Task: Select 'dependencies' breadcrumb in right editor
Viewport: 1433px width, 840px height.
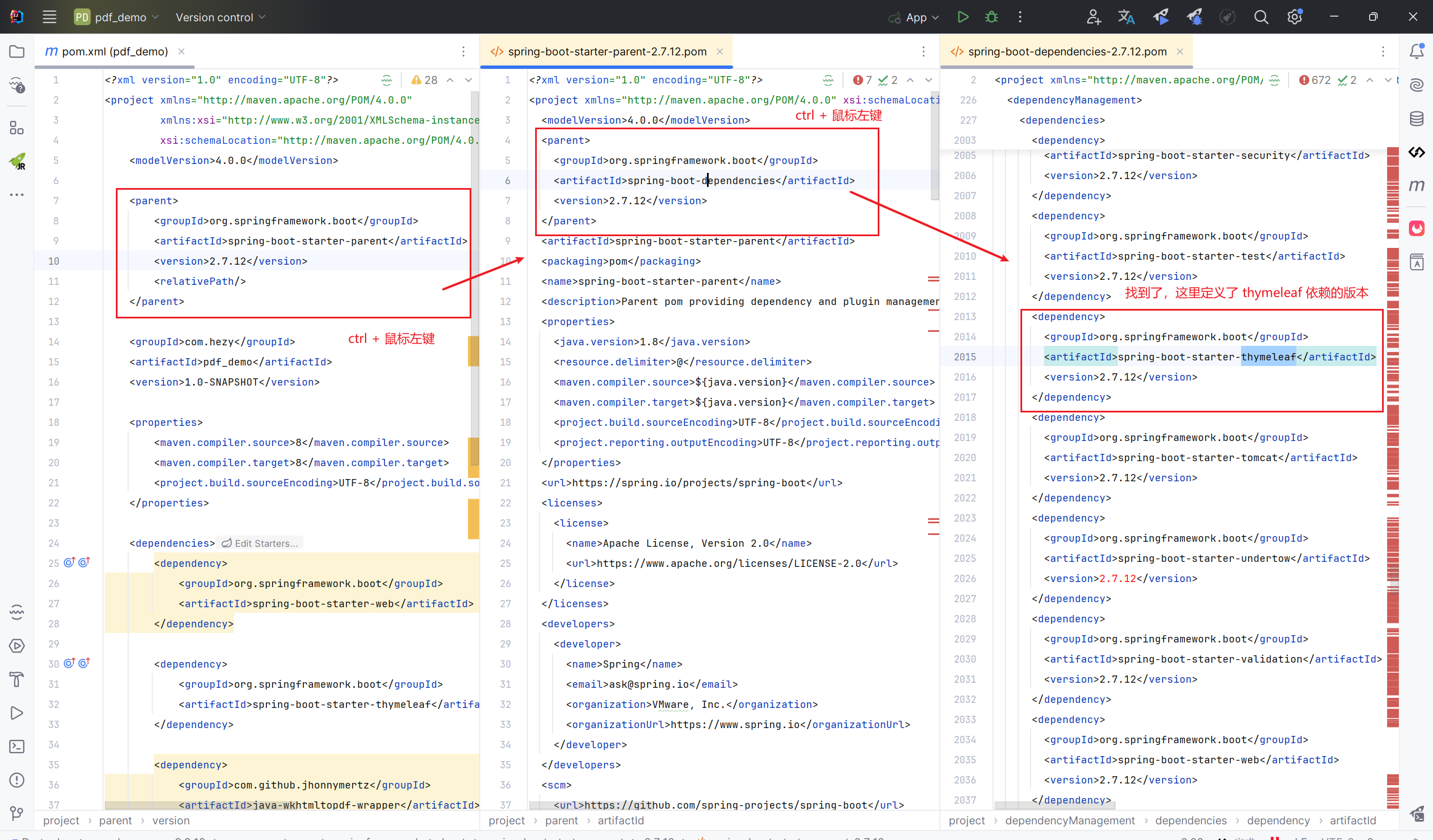Action: [x=1191, y=820]
